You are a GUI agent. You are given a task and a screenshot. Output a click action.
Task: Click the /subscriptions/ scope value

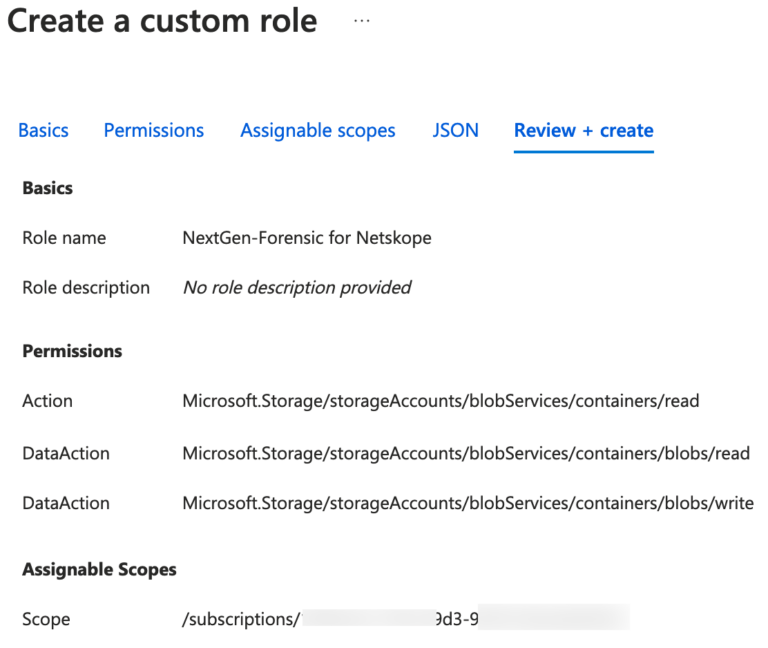pos(240,619)
